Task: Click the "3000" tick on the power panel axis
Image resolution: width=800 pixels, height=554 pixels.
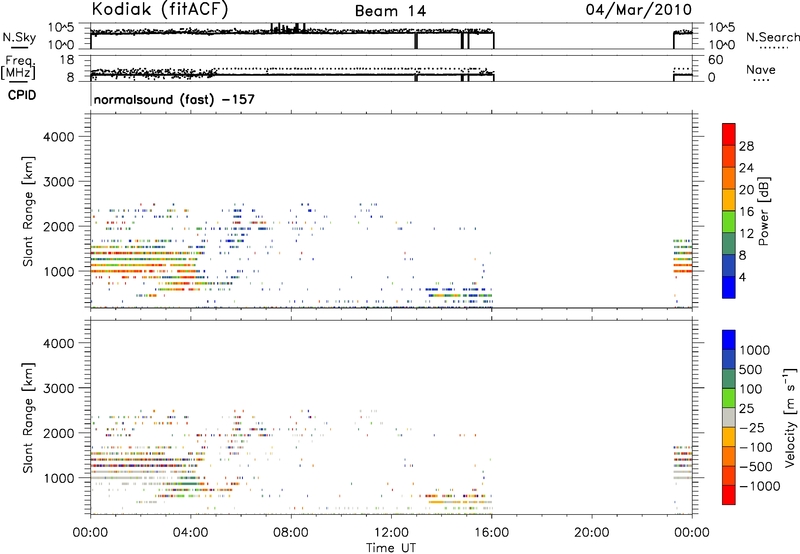Action: point(58,182)
